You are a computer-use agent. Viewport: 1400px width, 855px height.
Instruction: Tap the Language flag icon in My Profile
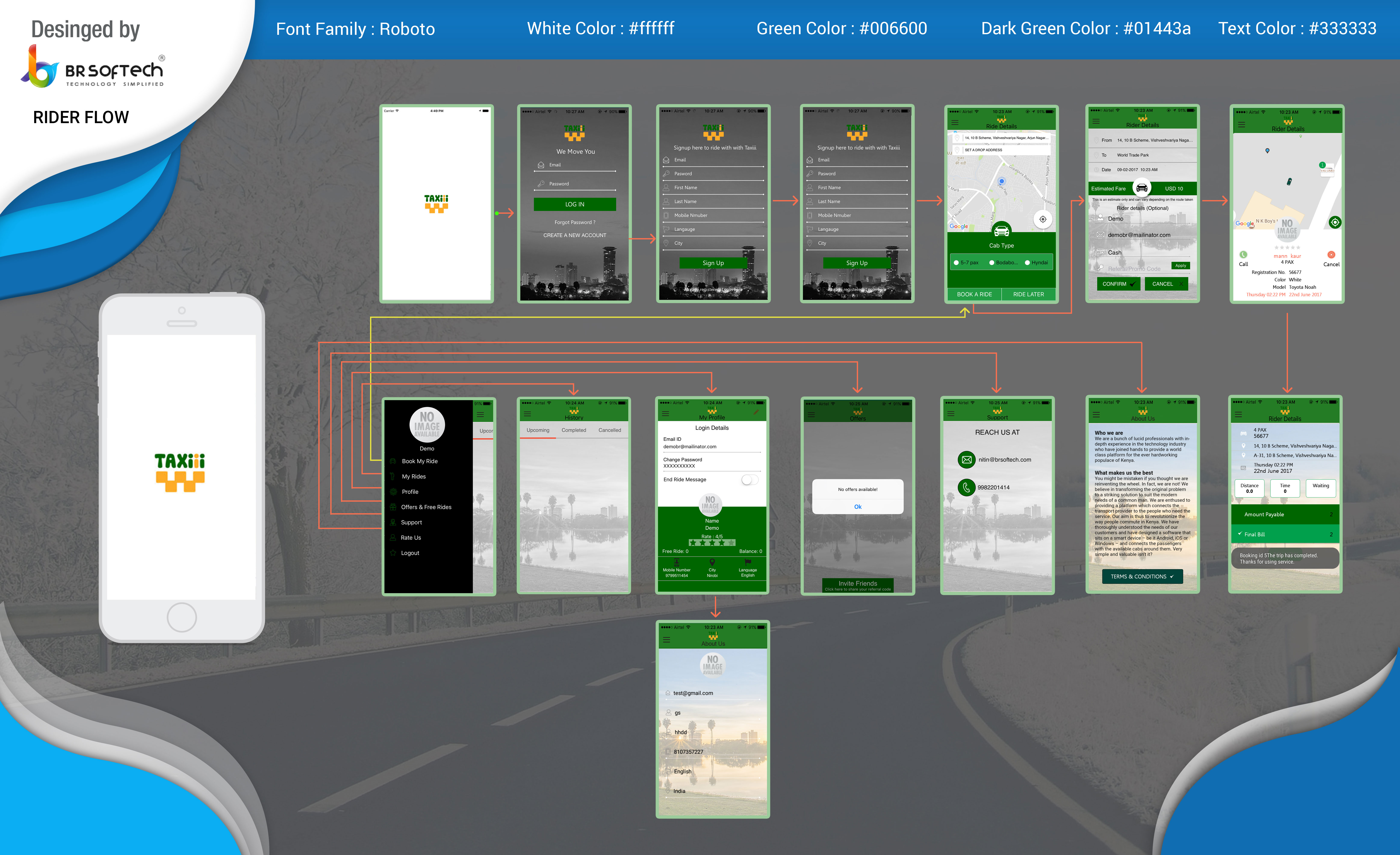tap(748, 562)
